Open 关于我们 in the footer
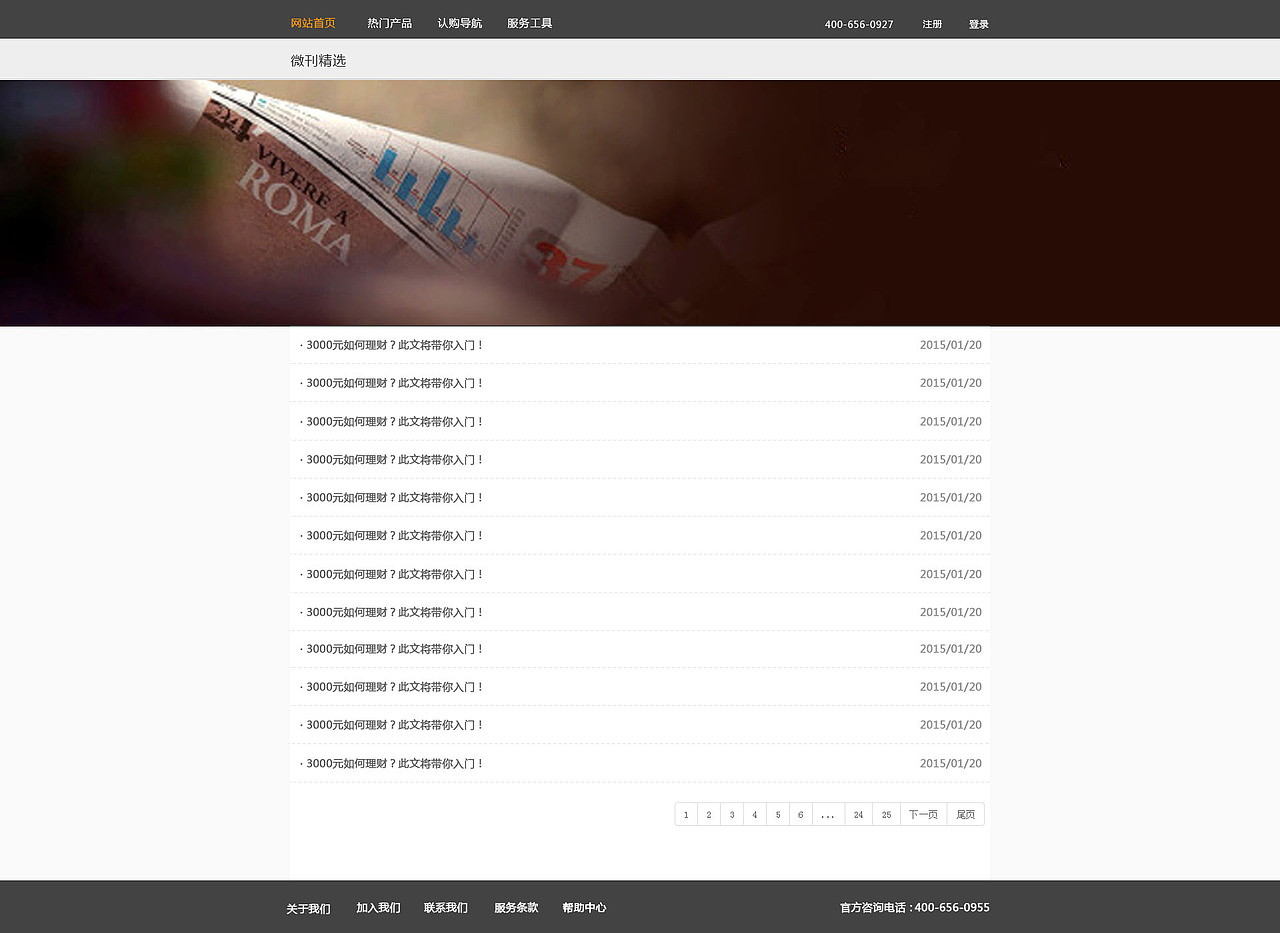This screenshot has height=933, width=1280. [x=308, y=909]
